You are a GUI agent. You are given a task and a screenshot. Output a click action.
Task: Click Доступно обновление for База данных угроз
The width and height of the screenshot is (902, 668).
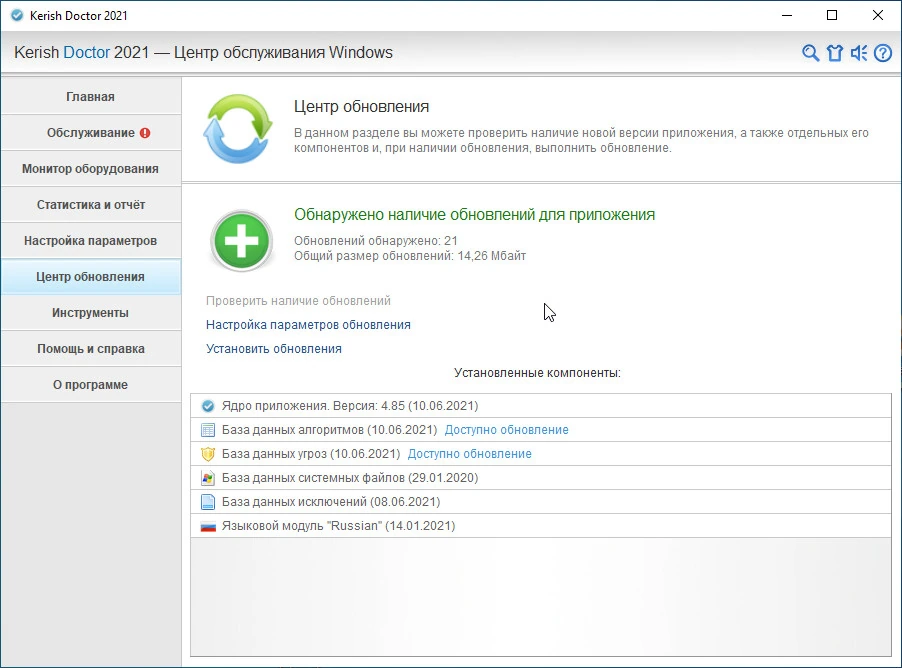click(x=469, y=454)
